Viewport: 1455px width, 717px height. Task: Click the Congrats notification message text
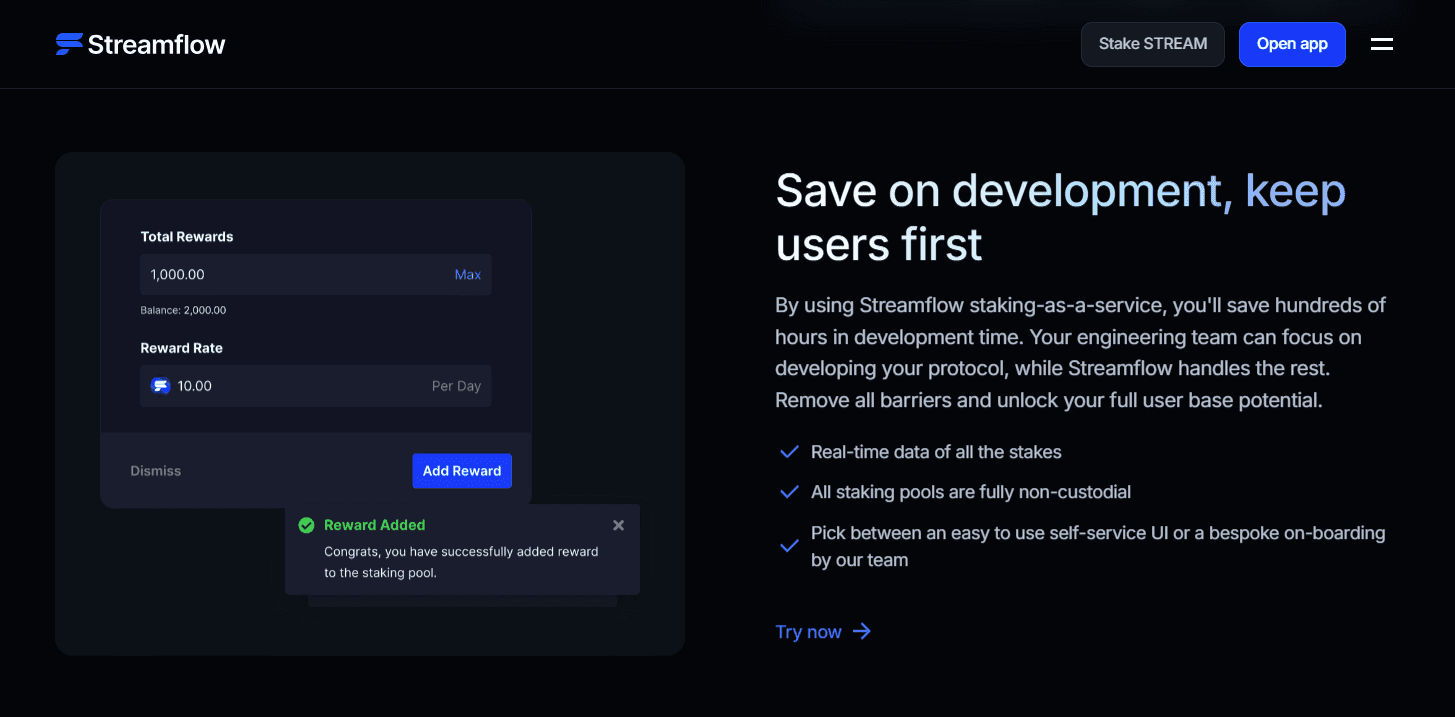click(461, 562)
